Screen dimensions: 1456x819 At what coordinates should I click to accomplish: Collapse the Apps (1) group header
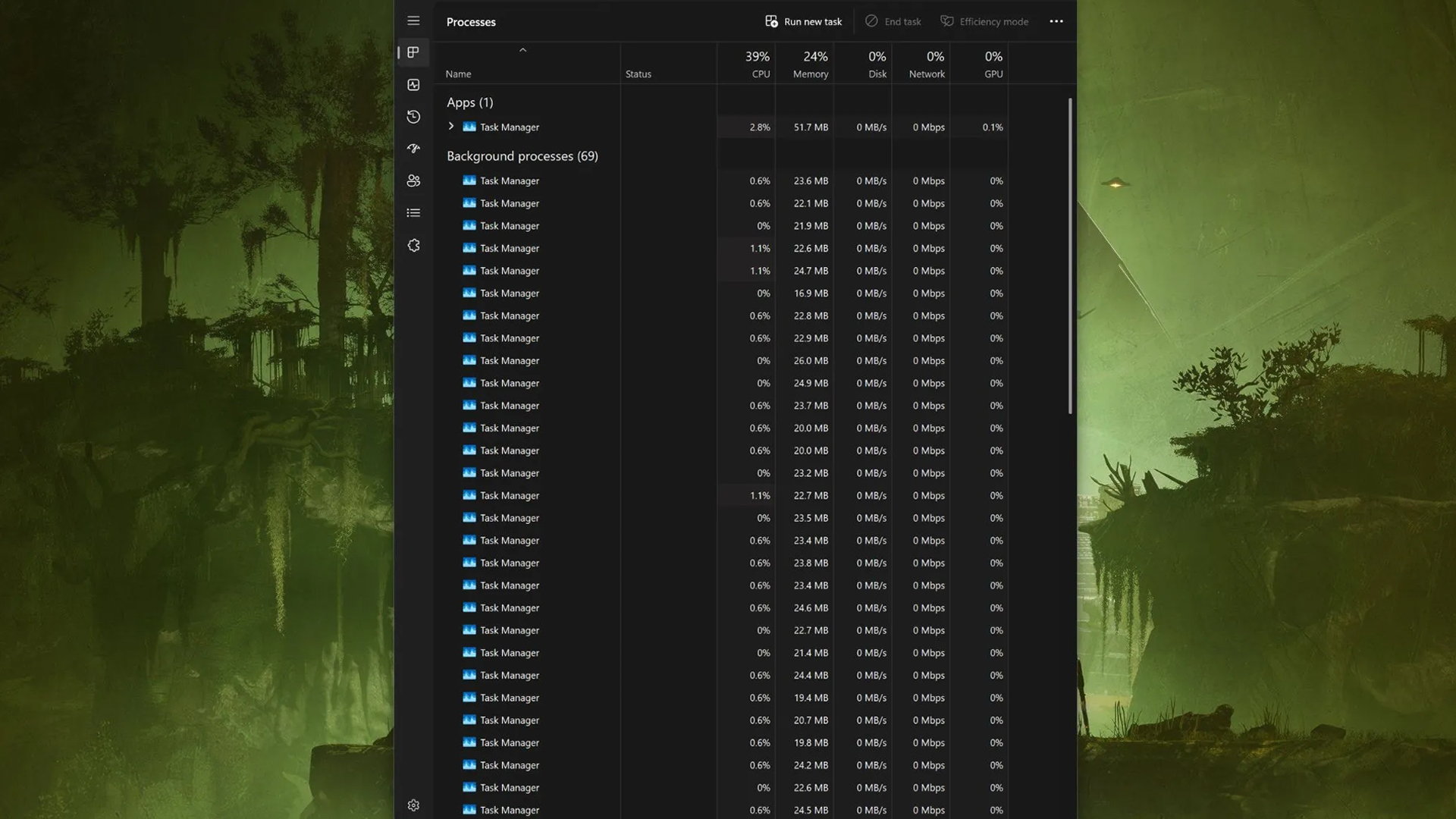[x=469, y=102]
